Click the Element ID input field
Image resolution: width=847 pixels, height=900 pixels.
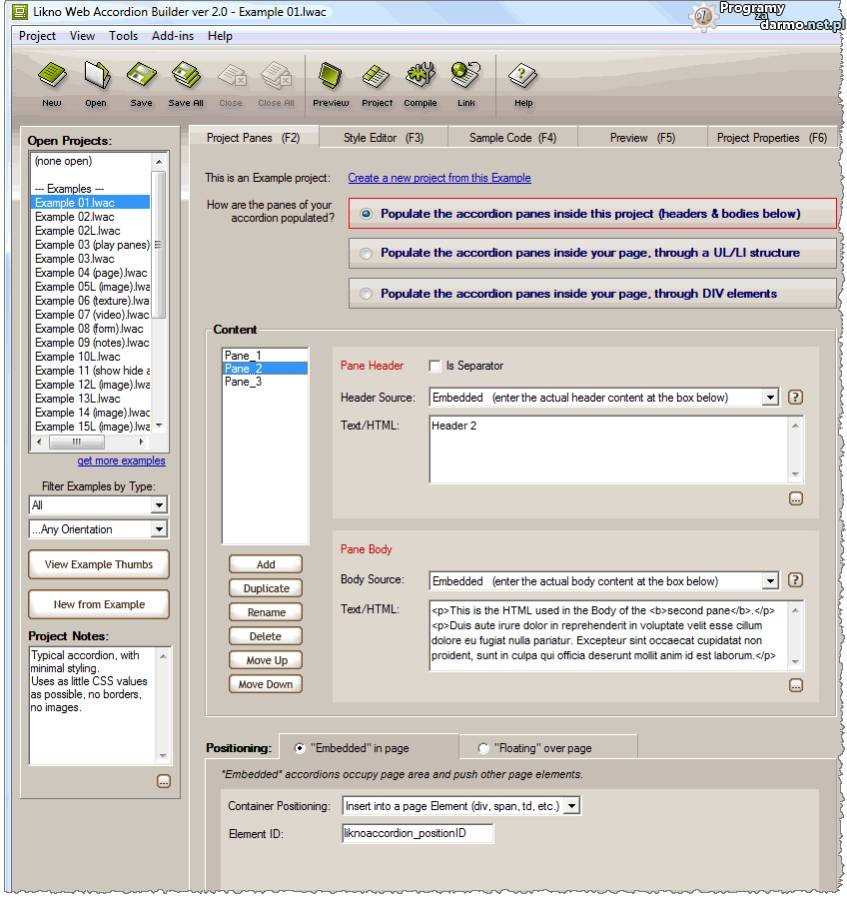point(417,833)
